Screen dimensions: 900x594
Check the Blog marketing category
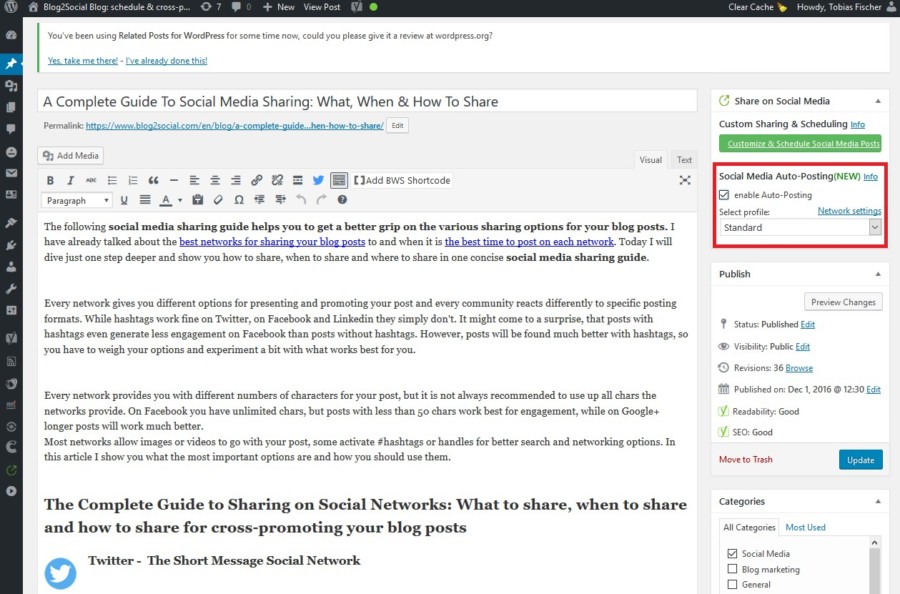[732, 569]
